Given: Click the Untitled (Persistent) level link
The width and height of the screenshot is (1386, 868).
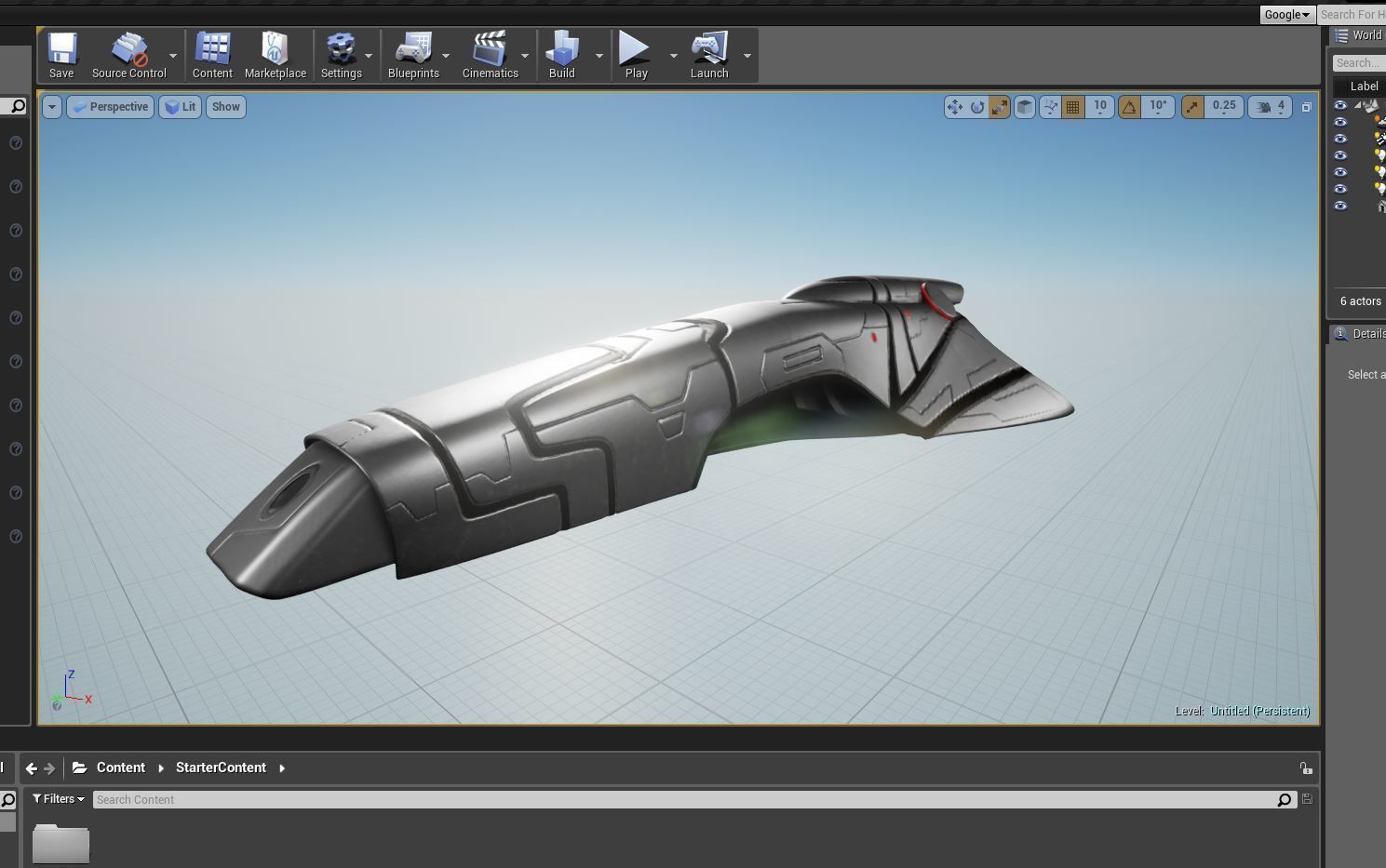Looking at the screenshot, I should [x=1259, y=711].
